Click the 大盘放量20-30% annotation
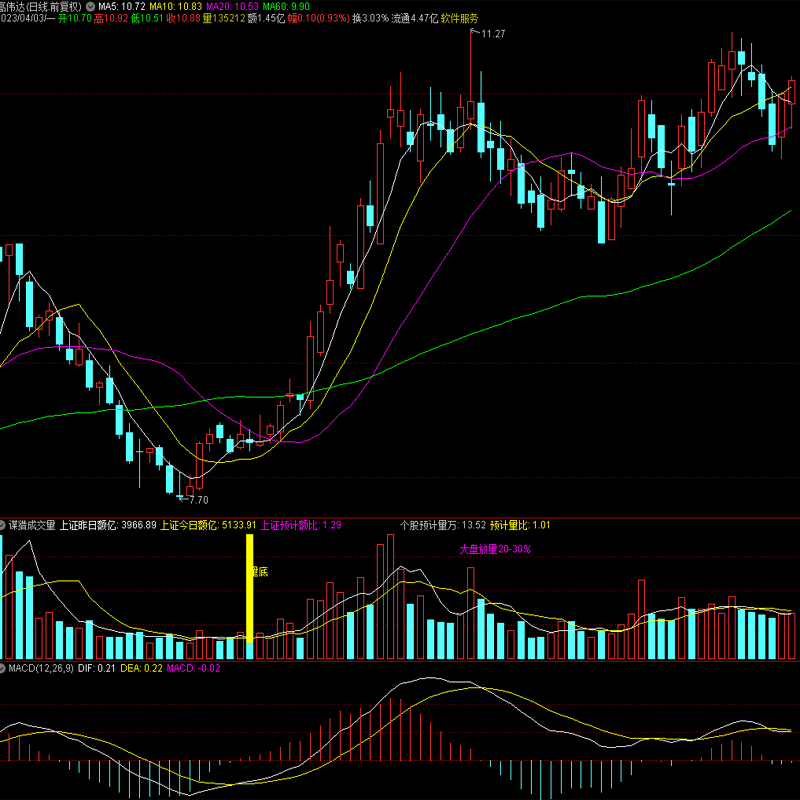Screen dimensions: 800x800 click(494, 549)
